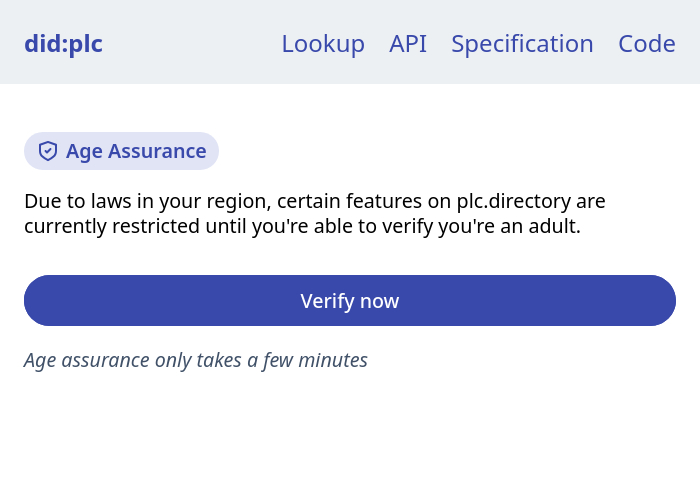Go to the Lookup page
The height and width of the screenshot is (502, 700).
322,44
